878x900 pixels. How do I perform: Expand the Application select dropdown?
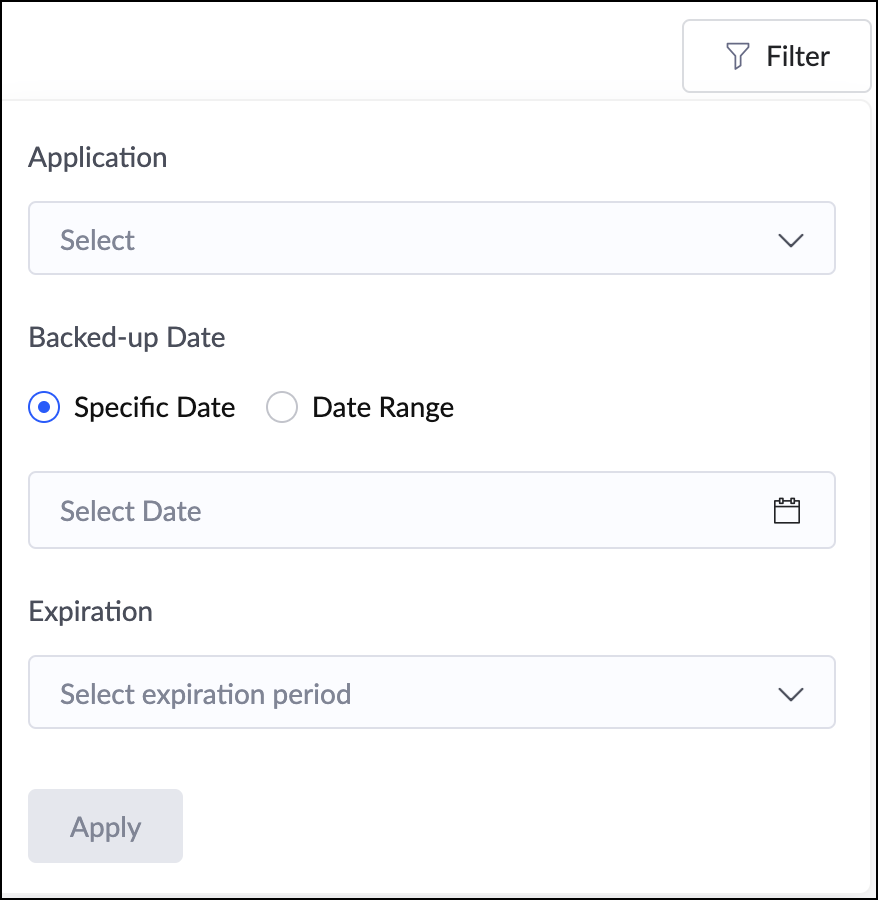point(431,239)
